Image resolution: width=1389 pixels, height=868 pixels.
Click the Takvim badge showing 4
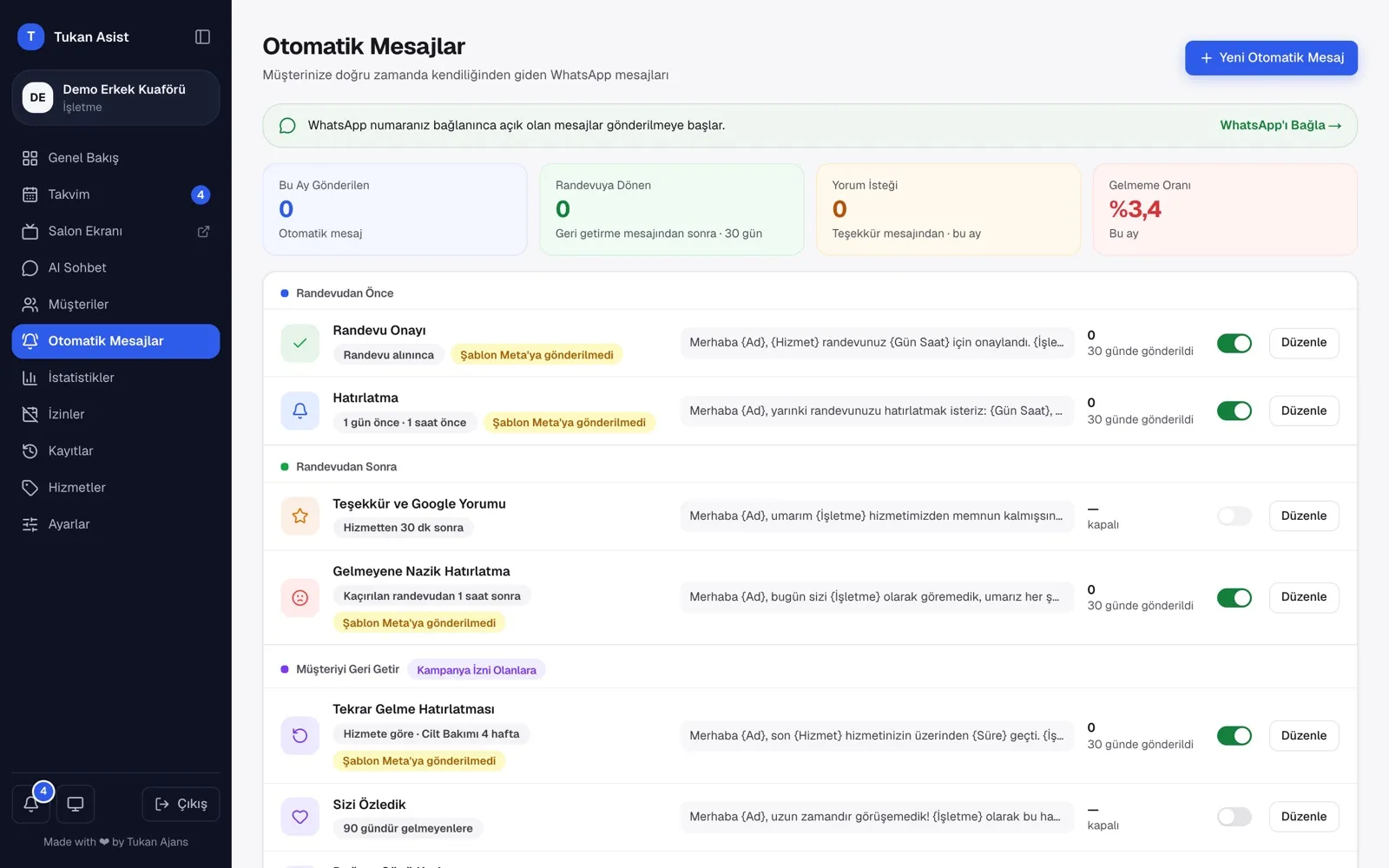click(201, 194)
